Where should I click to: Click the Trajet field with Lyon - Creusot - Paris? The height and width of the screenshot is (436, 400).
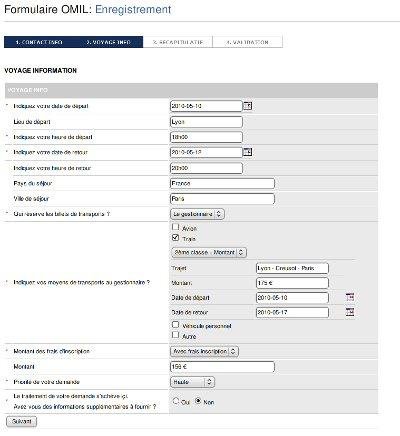[292, 268]
